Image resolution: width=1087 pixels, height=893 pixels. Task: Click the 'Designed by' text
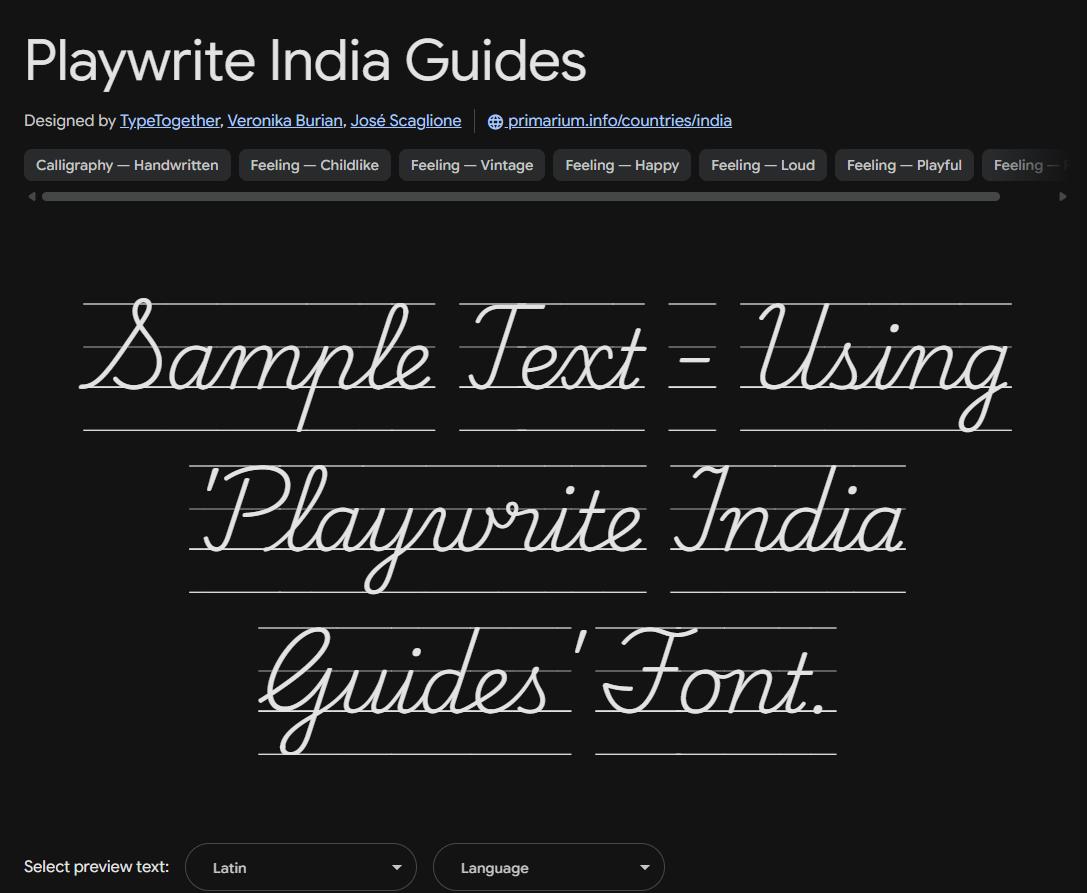coord(69,121)
